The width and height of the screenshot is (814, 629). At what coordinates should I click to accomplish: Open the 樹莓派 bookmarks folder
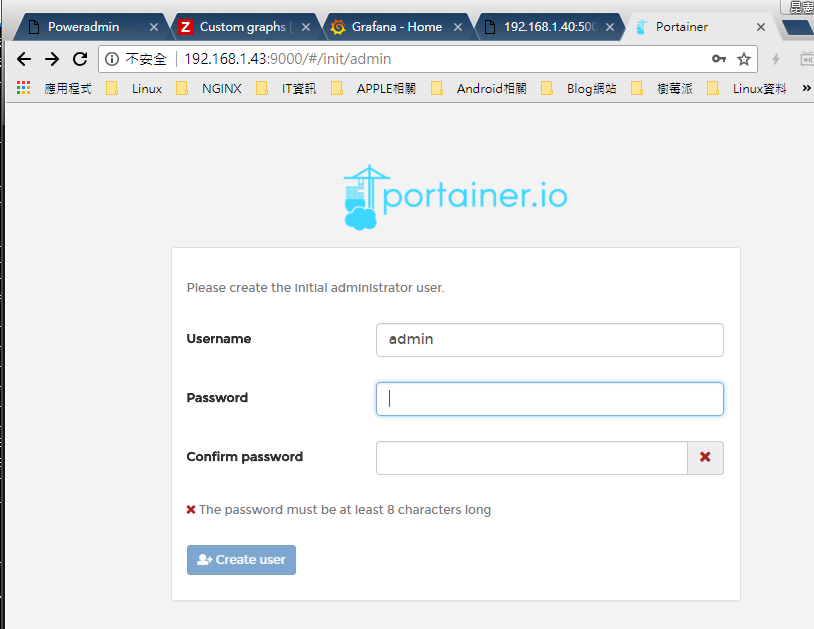tap(662, 89)
